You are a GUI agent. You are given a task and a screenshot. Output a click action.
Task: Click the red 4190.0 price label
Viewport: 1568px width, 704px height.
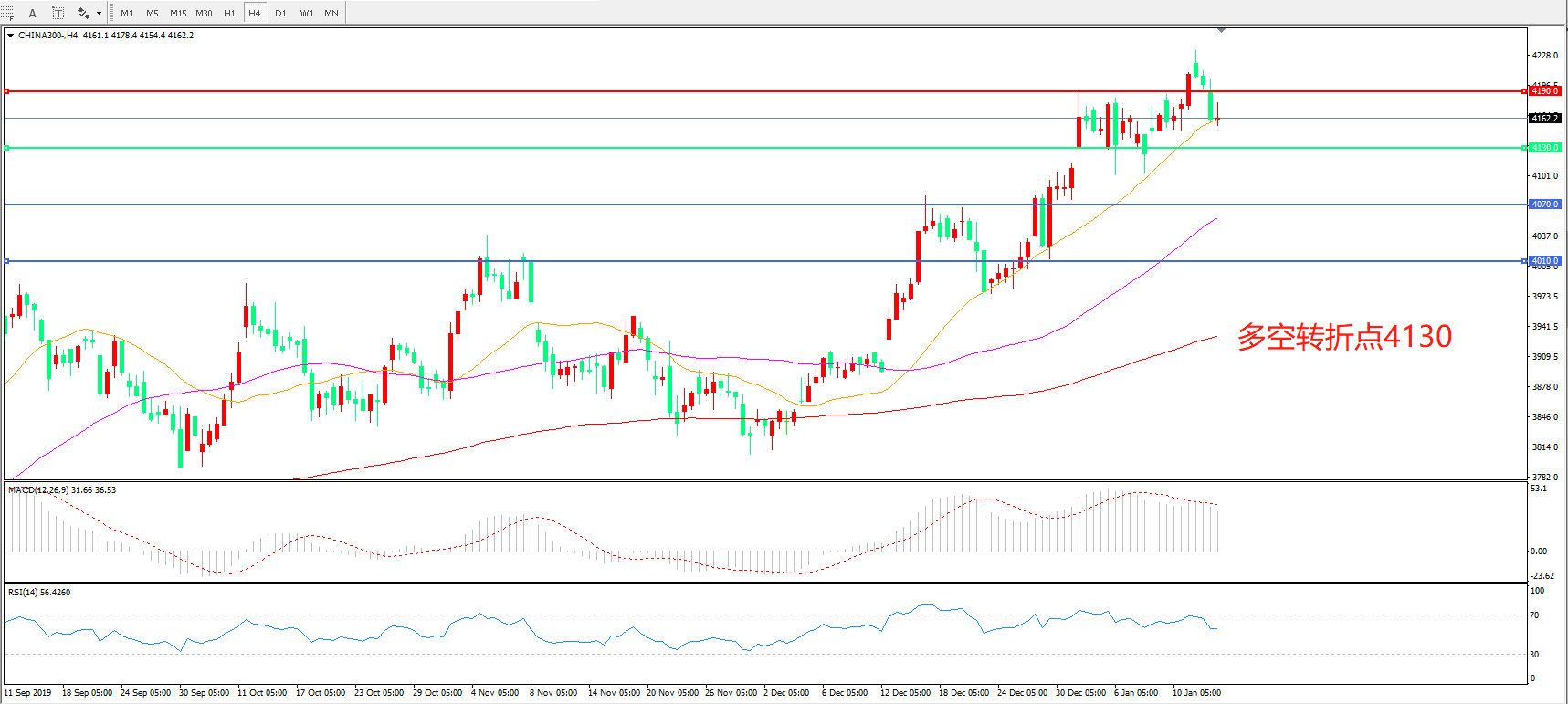pos(1545,91)
